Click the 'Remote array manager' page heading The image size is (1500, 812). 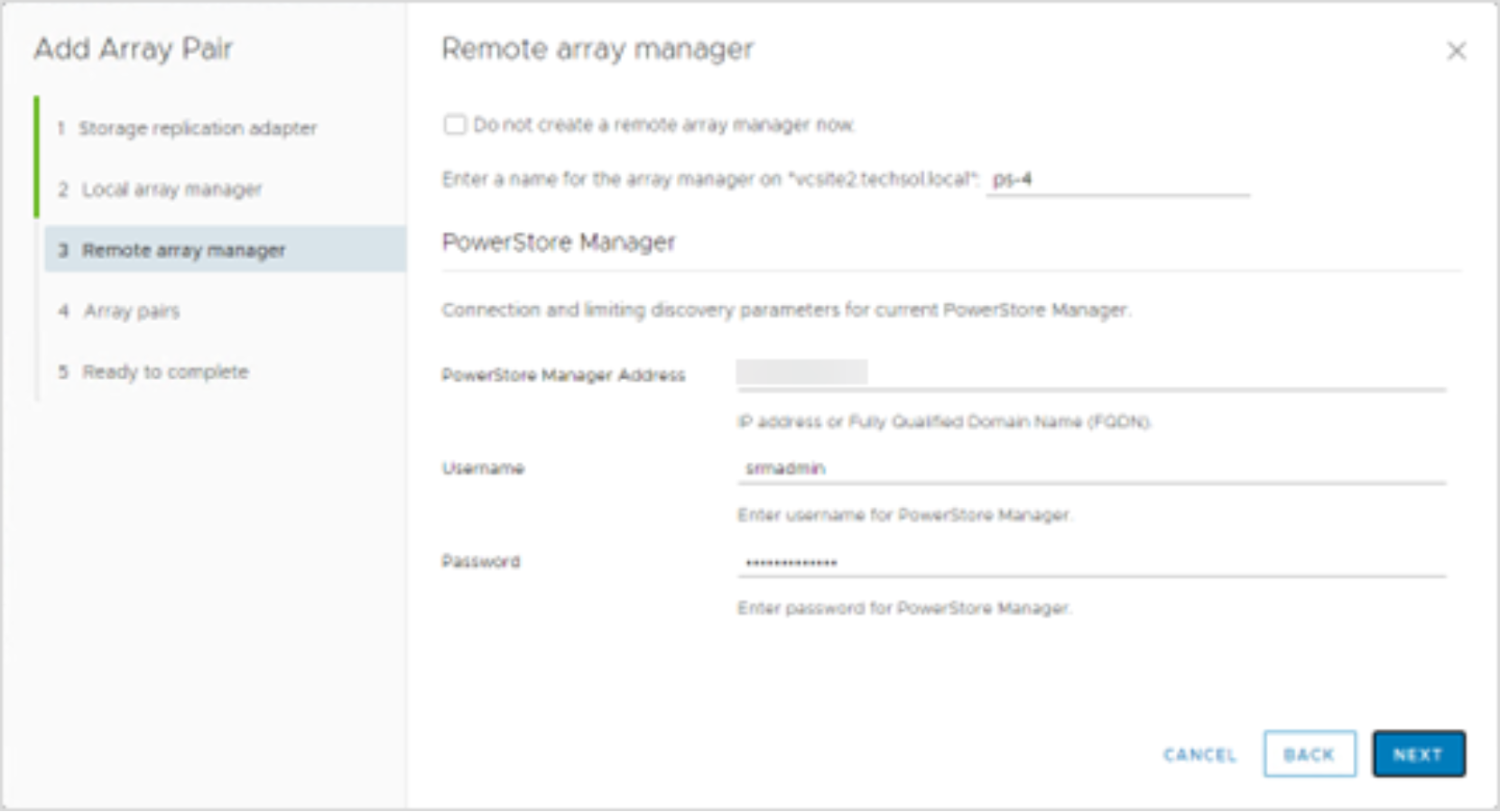pos(597,49)
